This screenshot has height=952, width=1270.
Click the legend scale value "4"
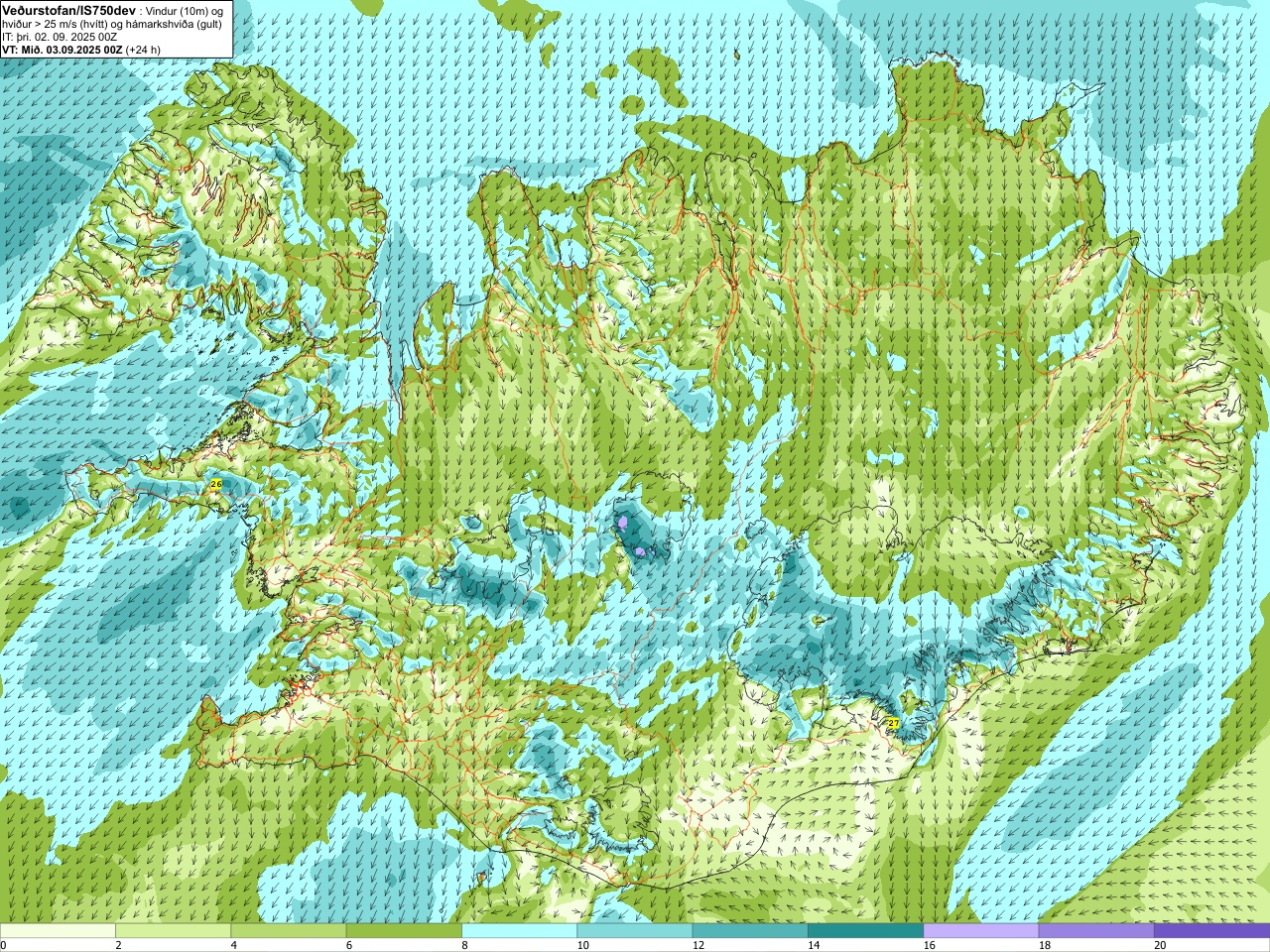coord(233,945)
